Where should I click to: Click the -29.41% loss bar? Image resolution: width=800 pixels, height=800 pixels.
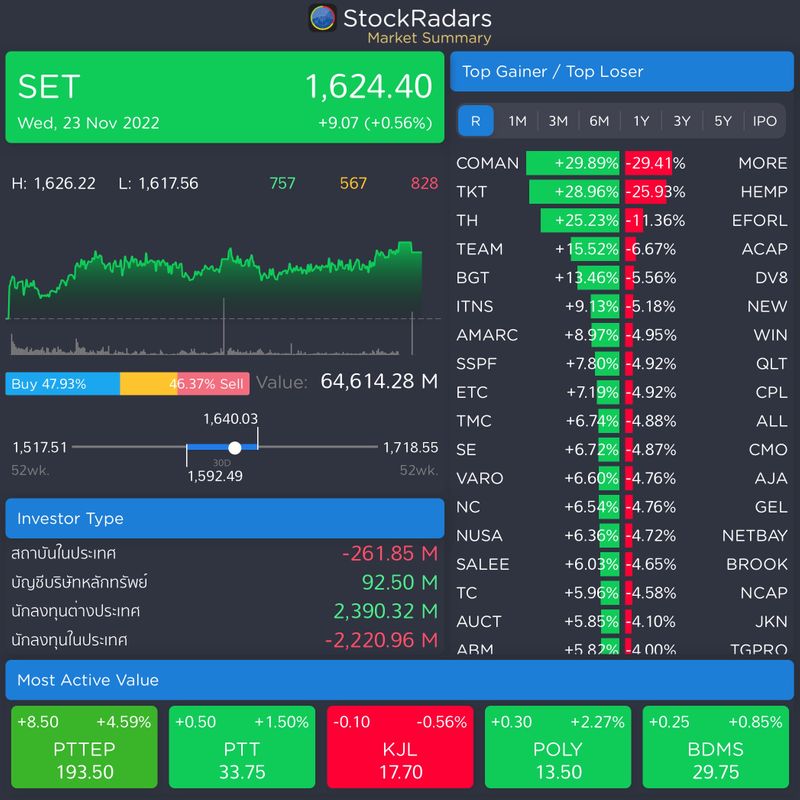pyautogui.click(x=648, y=163)
